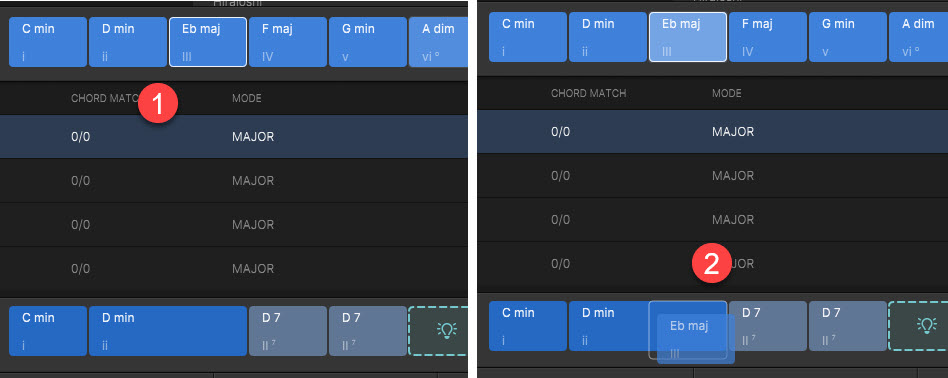Select first D 7 block in left progression
This screenshot has width=948, height=378.
(288, 331)
